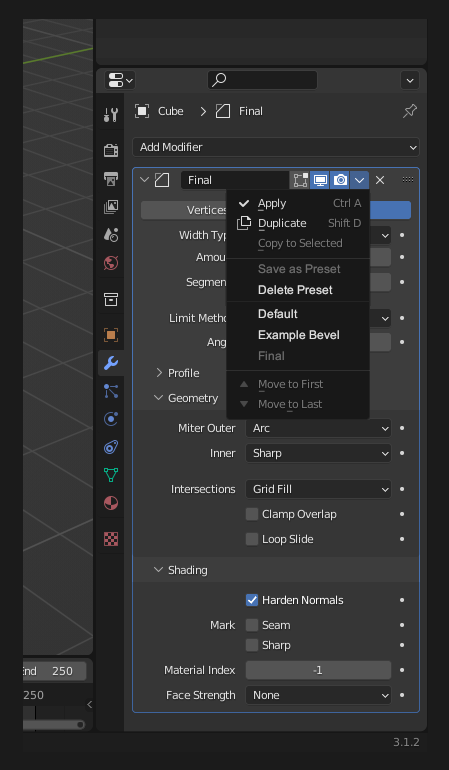Animate Harden Normals property dot

[x=402, y=600]
